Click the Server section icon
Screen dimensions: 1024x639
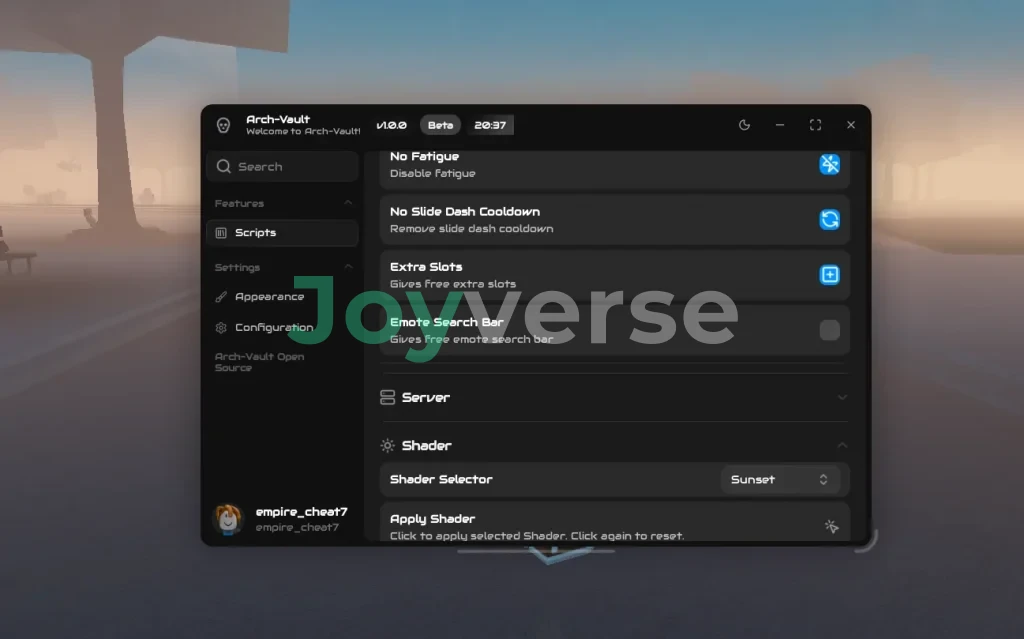click(388, 397)
